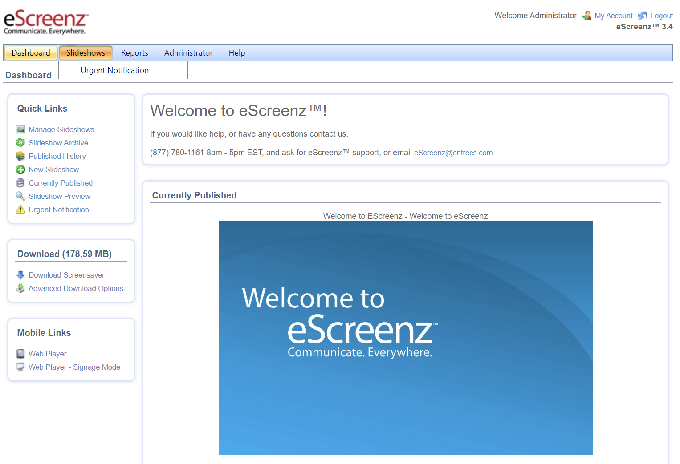
Task: Click Urgent Notification in Quick Links
Action: (59, 209)
